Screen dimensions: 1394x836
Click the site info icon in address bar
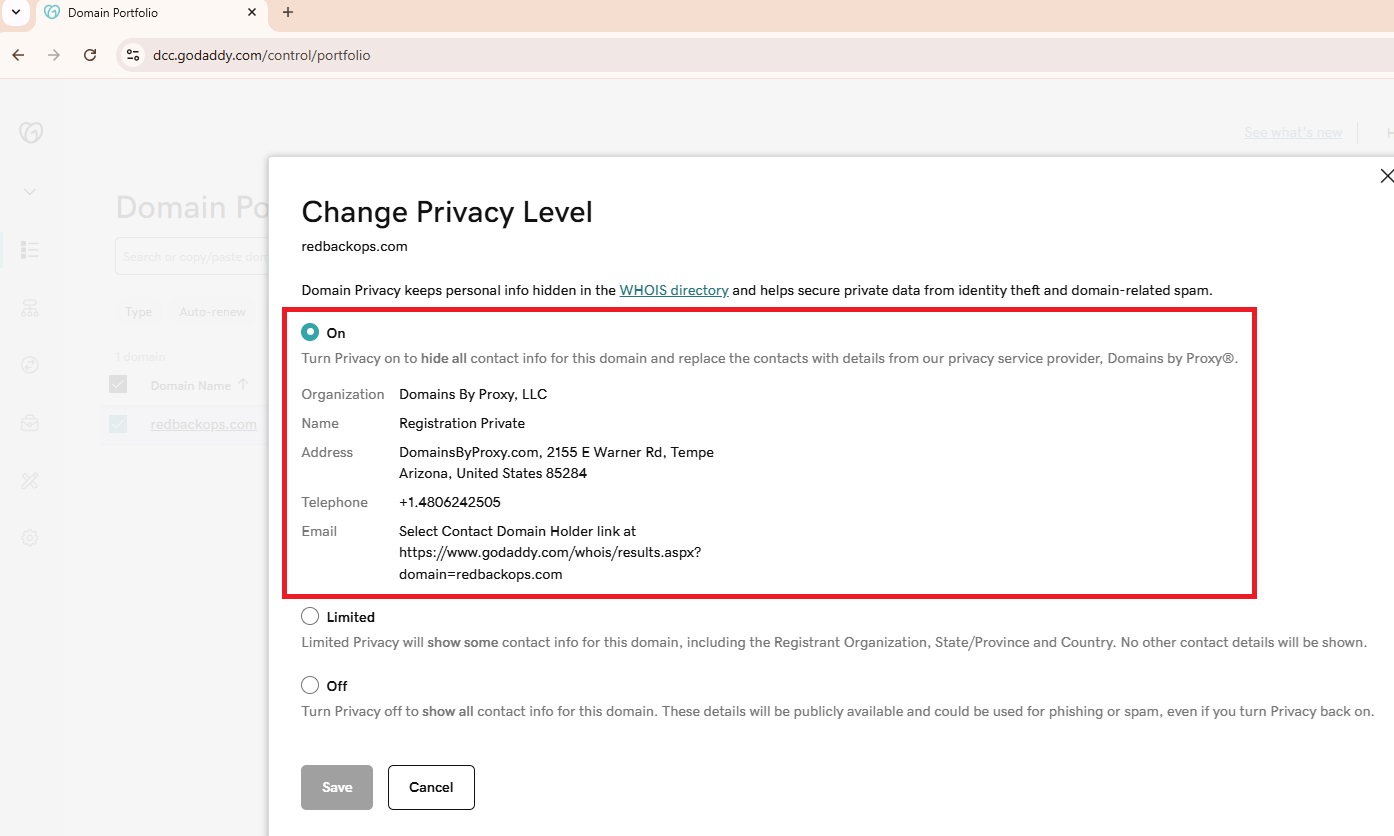coord(132,55)
